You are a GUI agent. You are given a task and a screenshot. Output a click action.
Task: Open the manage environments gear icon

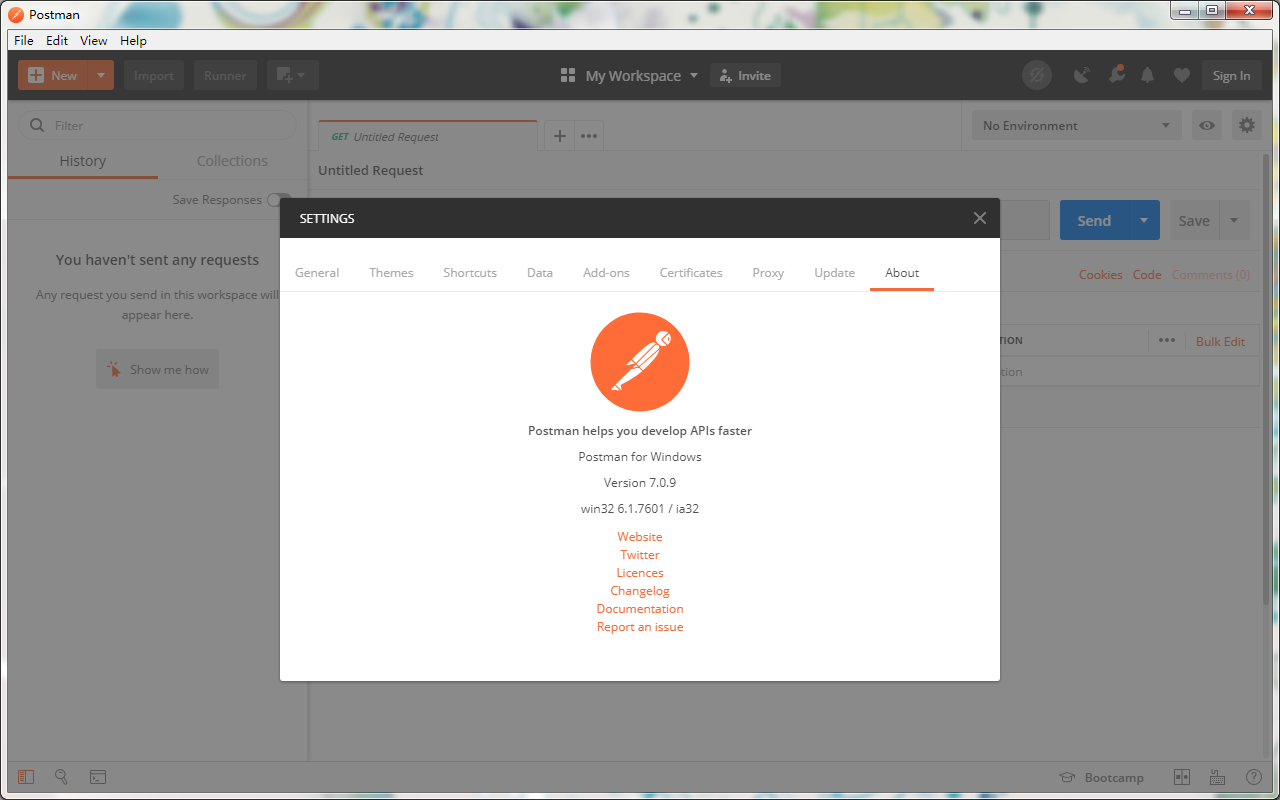click(x=1246, y=125)
